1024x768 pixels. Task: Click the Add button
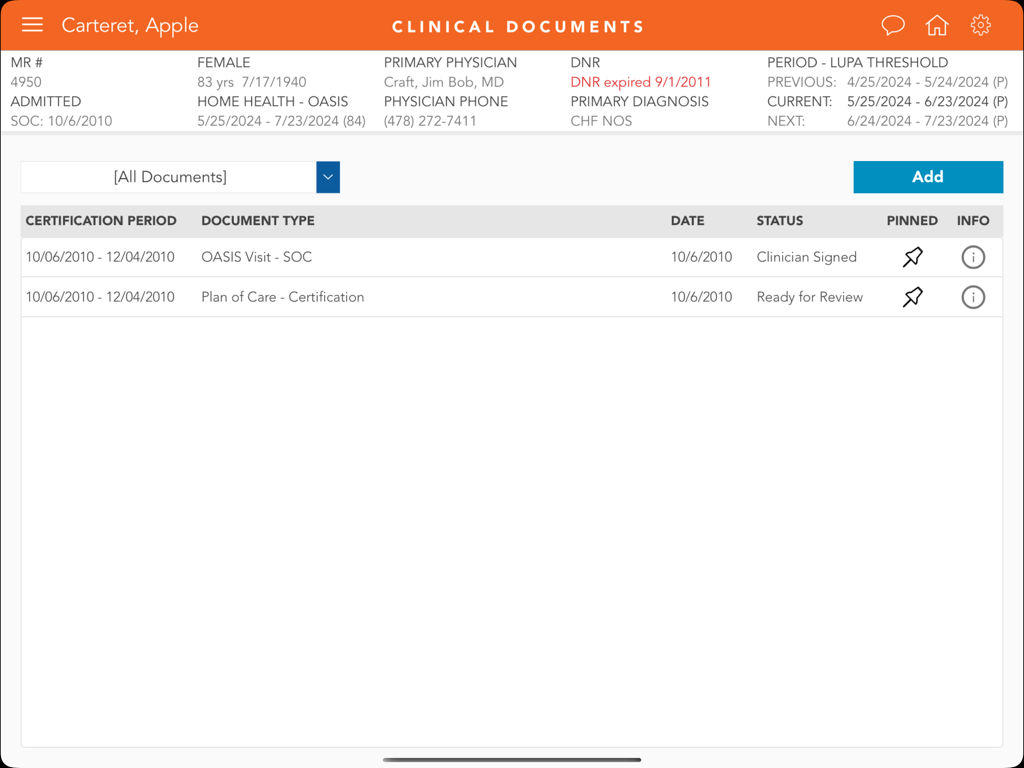coord(928,177)
